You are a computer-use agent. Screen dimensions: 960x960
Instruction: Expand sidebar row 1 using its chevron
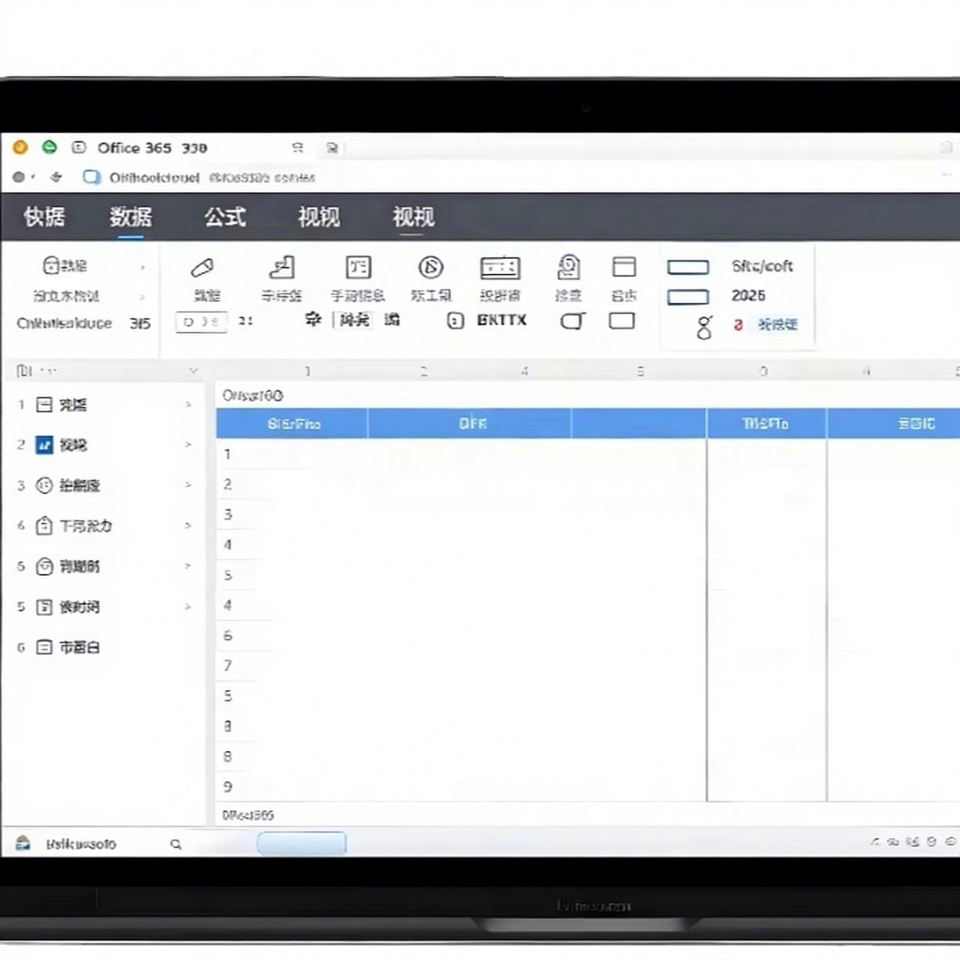point(188,405)
